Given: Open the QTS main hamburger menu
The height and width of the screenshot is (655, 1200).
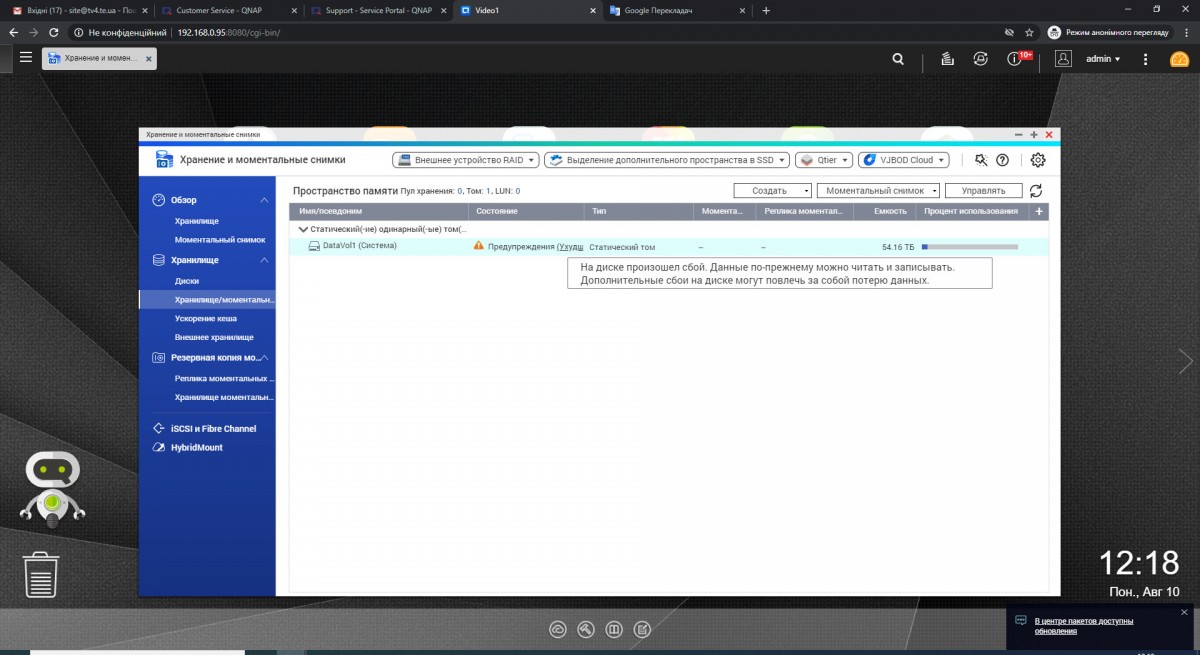Looking at the screenshot, I should [26, 58].
